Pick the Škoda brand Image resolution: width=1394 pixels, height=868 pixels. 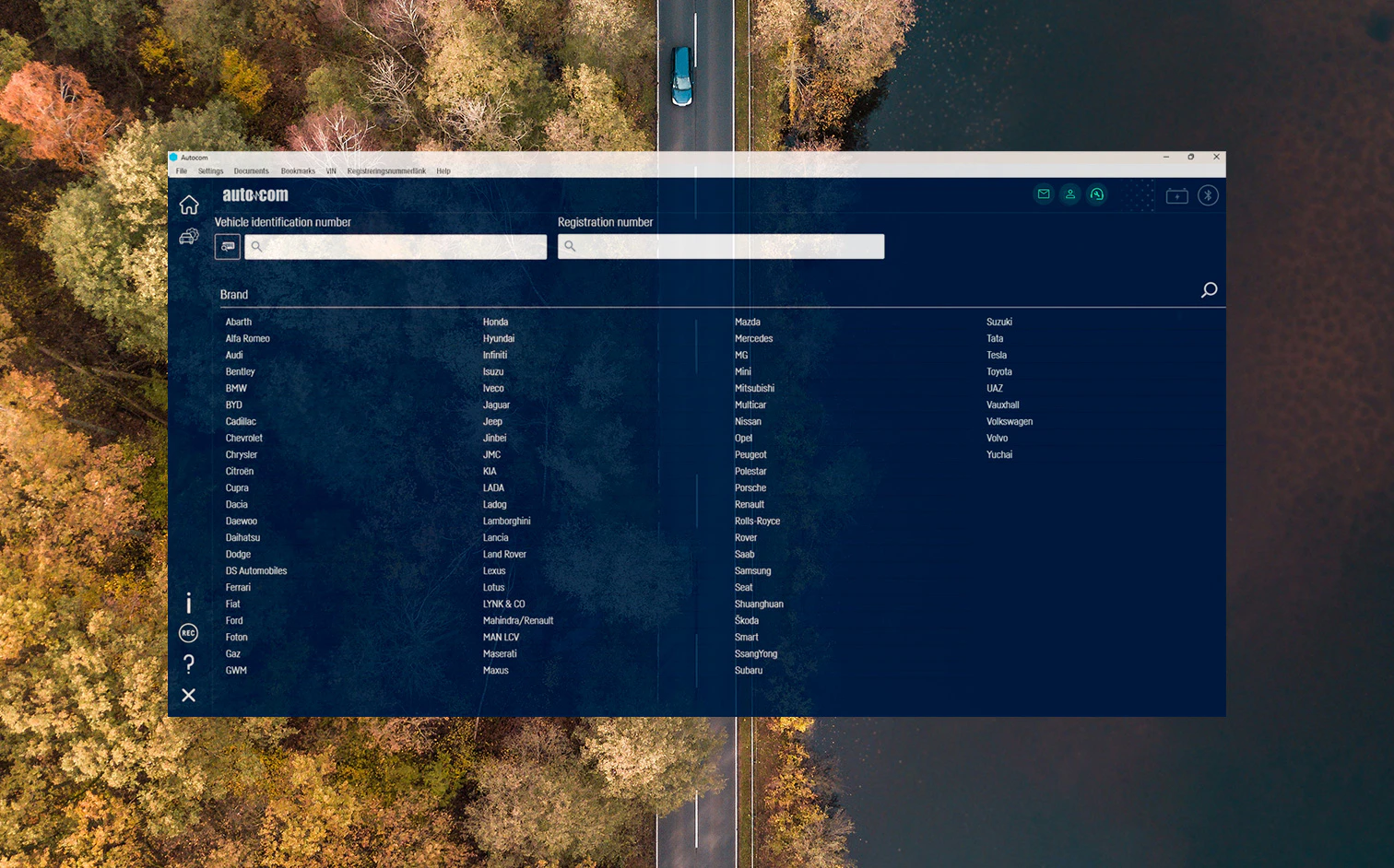[747, 621]
